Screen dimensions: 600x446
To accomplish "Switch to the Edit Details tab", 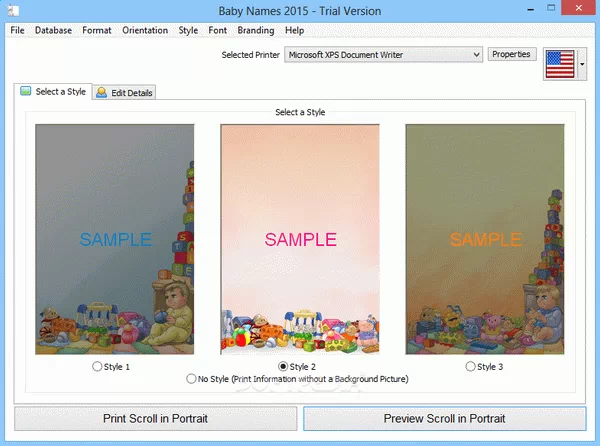I will coord(125,93).
